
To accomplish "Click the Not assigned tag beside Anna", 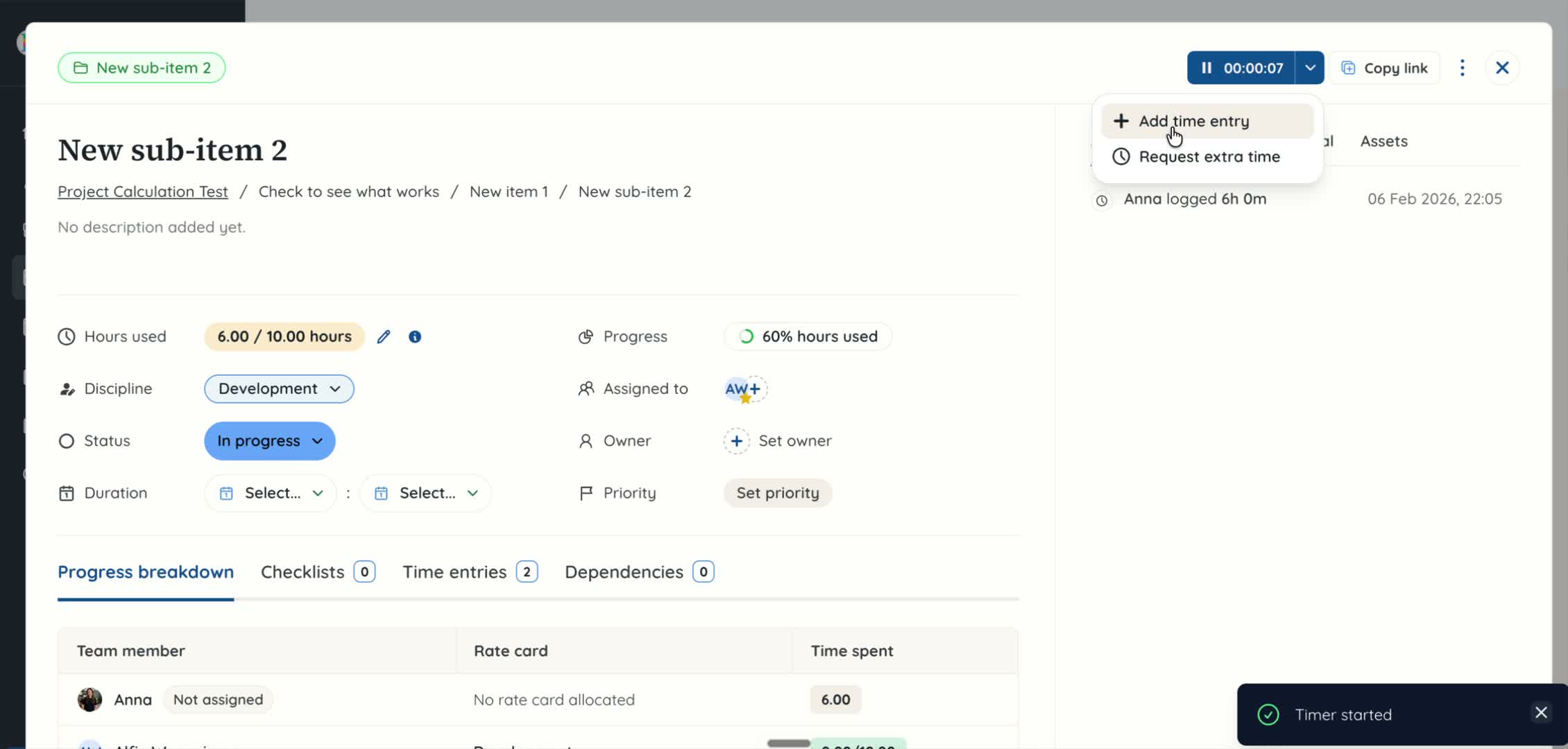I will (218, 700).
